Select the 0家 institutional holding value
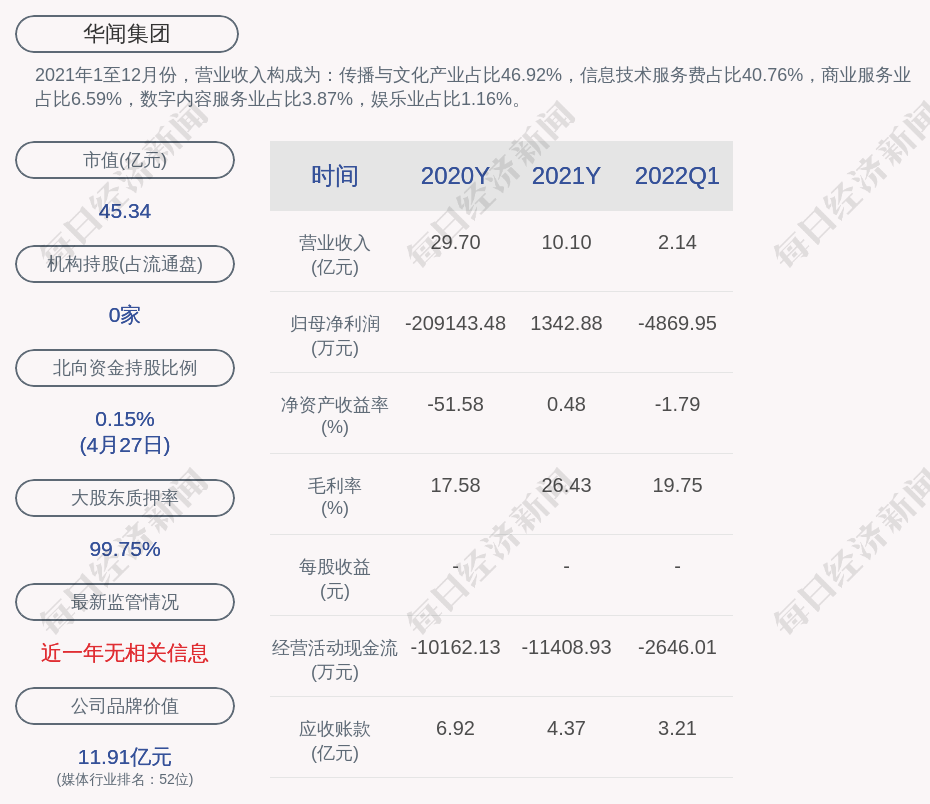Screen dimensions: 930x804 click(x=125, y=315)
